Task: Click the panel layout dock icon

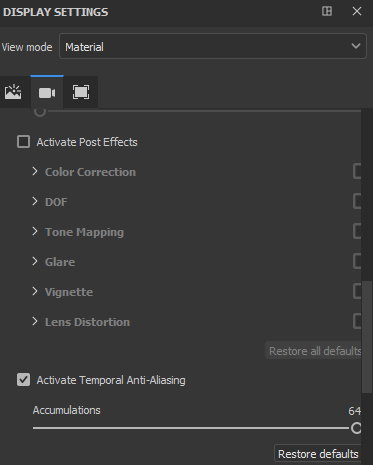Action: [x=327, y=11]
